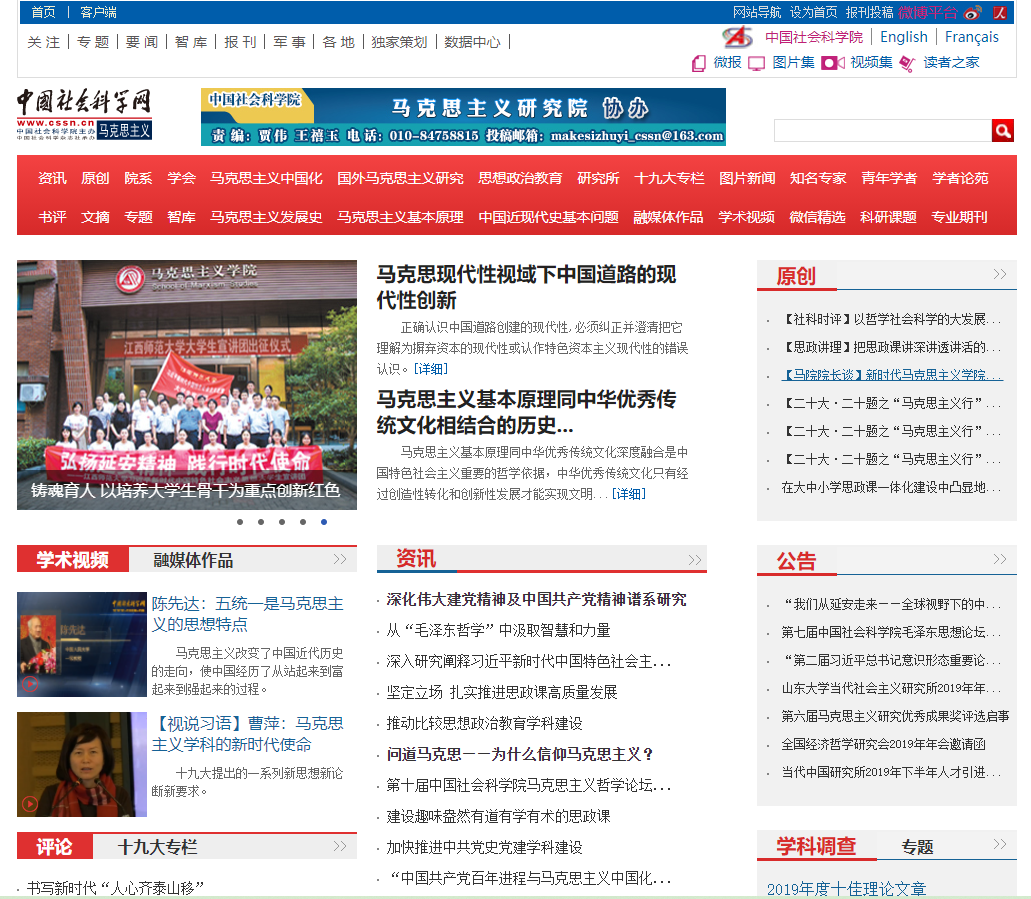Open the 图片集 monitor icon
Image resolution: width=1031 pixels, height=899 pixels.
[757, 63]
